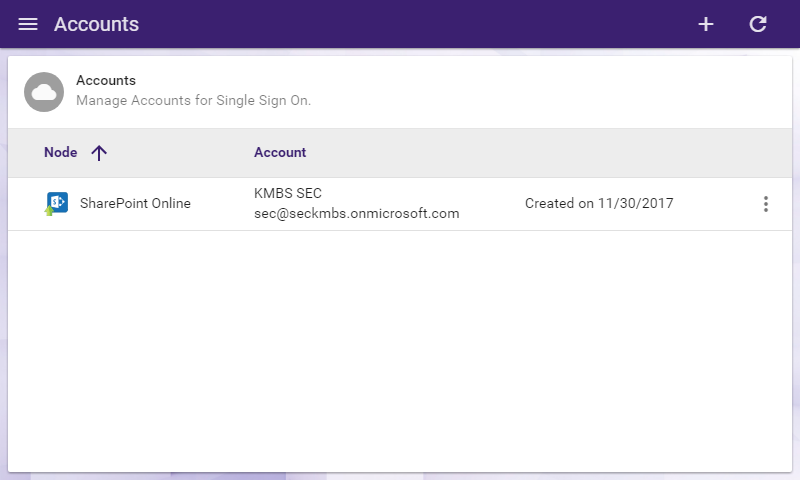This screenshot has width=800, height=480.
Task: Add a new account with plus icon
Action: tap(706, 24)
